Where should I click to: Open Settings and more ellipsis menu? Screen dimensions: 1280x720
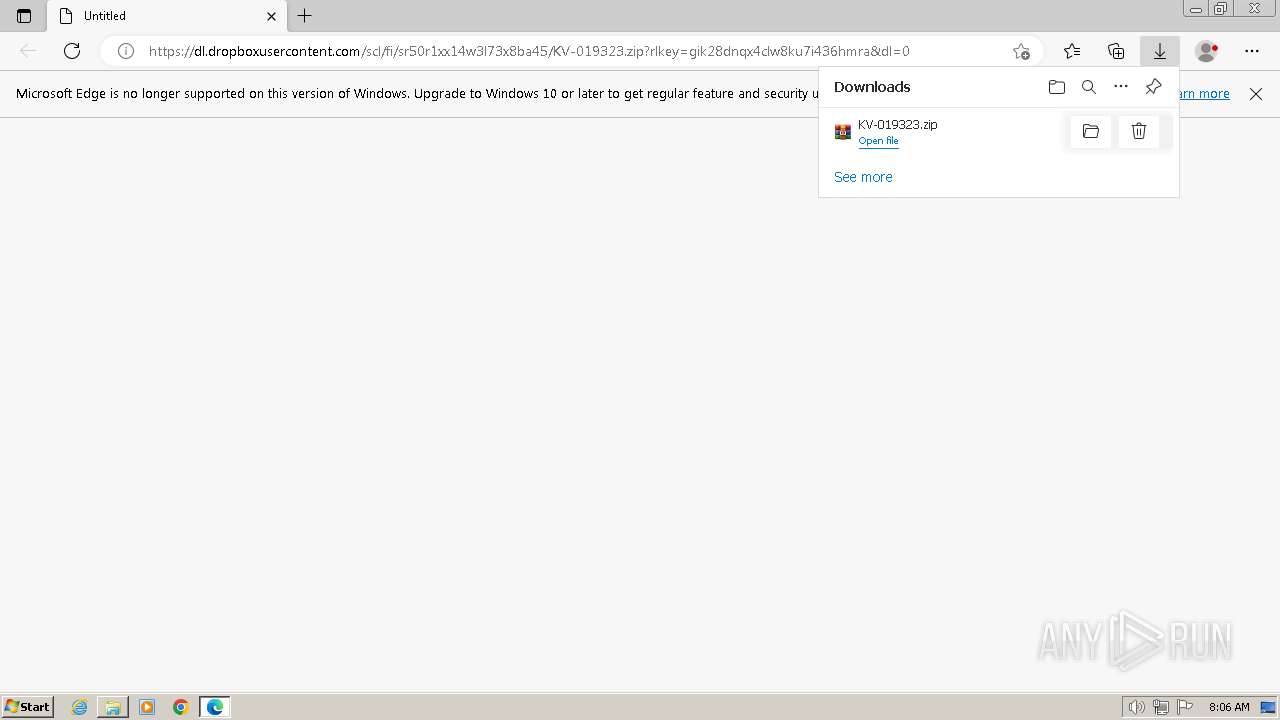click(x=1252, y=51)
